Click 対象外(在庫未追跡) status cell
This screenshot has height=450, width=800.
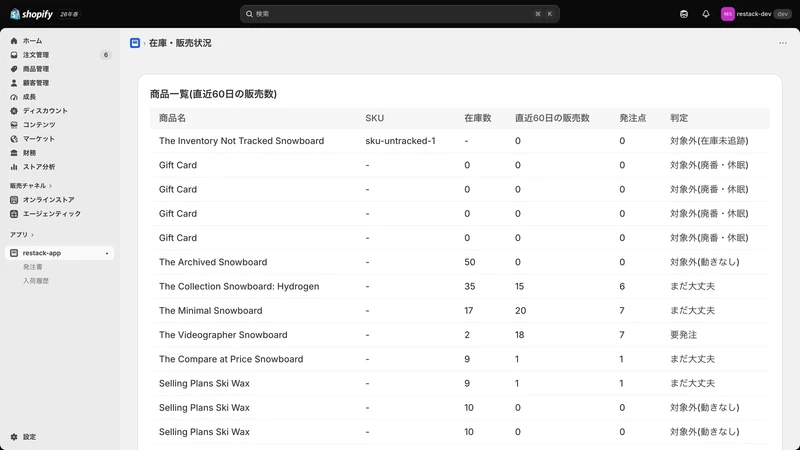pos(709,141)
